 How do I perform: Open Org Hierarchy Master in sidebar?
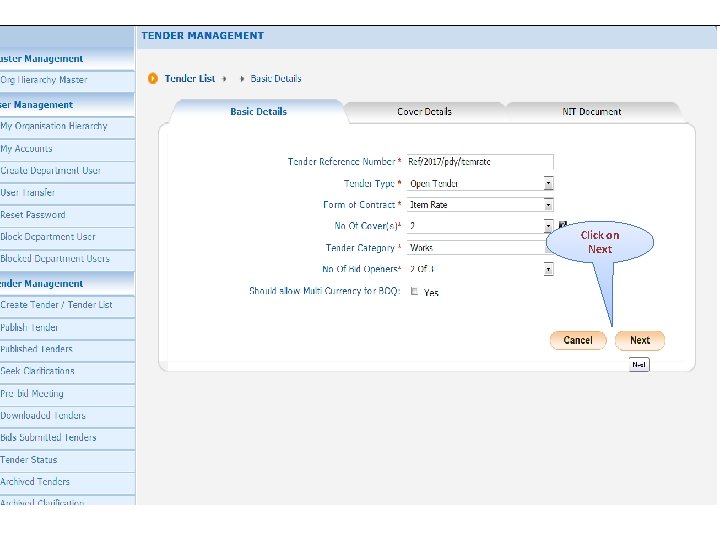pos(67,80)
